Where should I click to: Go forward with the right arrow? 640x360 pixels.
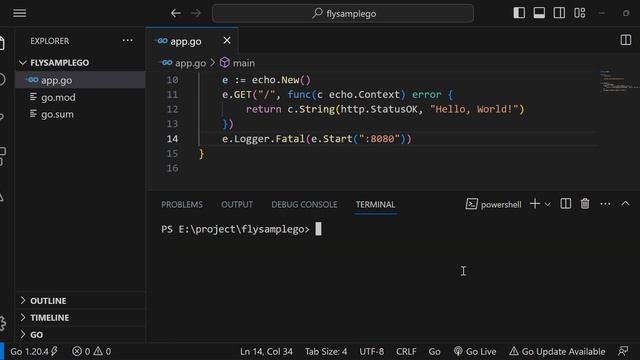[x=196, y=13]
